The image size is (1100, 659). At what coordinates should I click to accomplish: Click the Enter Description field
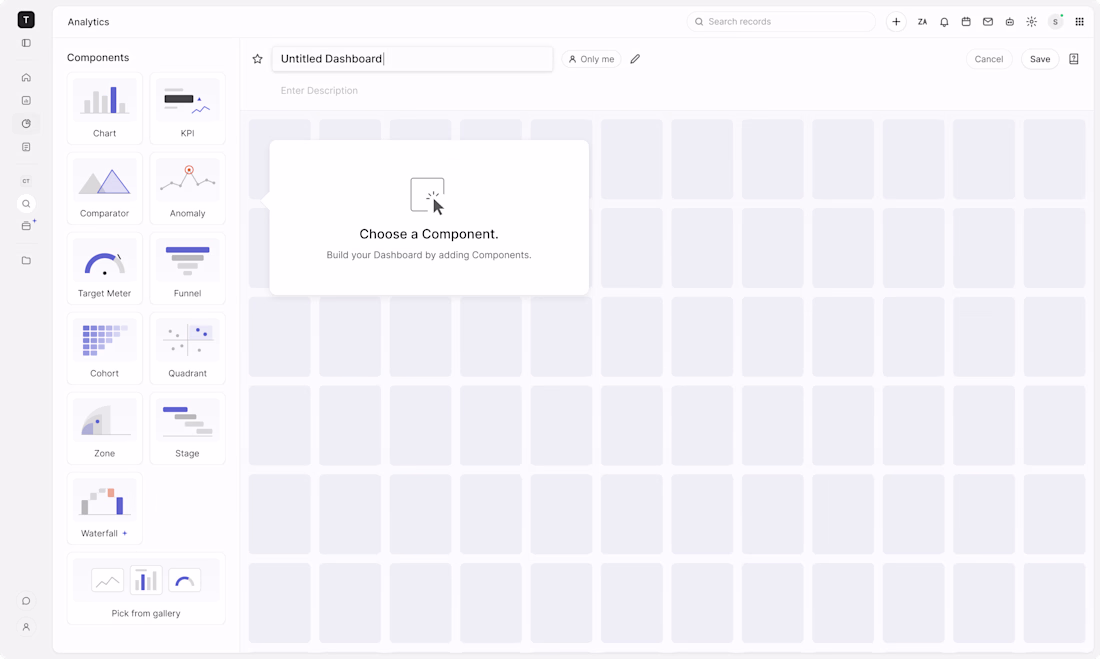pyautogui.click(x=319, y=91)
